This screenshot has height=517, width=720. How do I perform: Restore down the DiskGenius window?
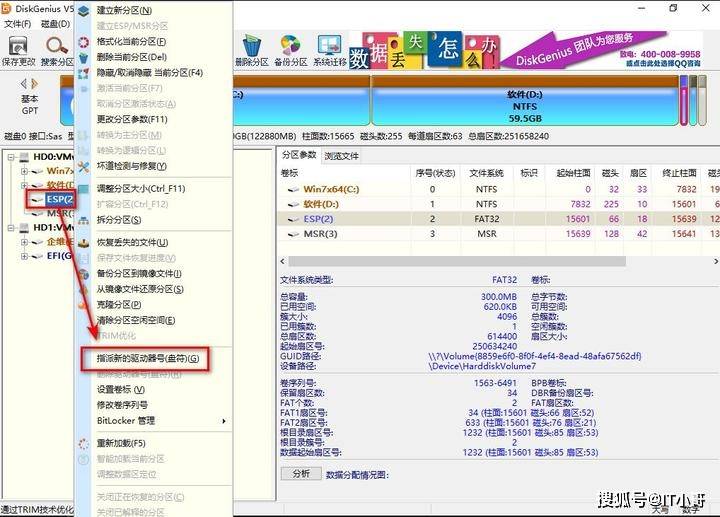[673, 8]
